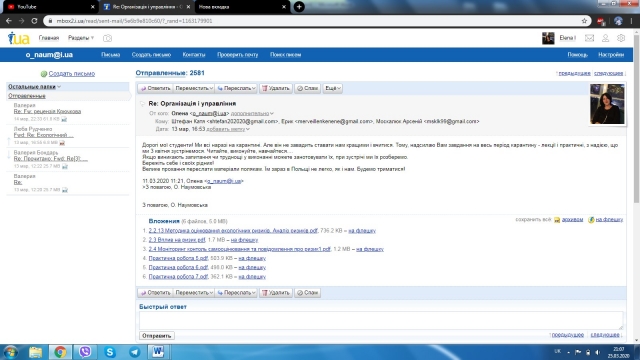Open the Письма menu item
This screenshot has width=640, height=360.
pos(111,55)
